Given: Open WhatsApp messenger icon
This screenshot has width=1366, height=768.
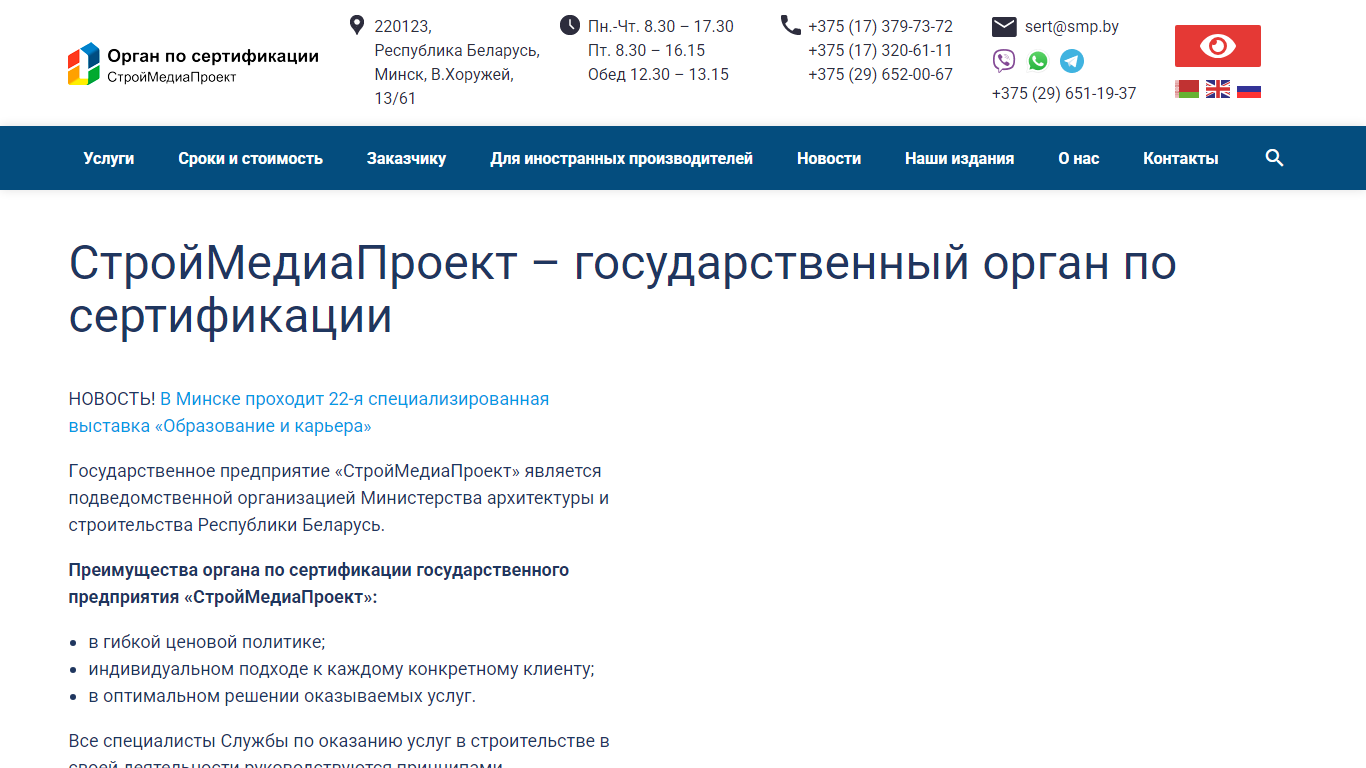Looking at the screenshot, I should [1038, 61].
